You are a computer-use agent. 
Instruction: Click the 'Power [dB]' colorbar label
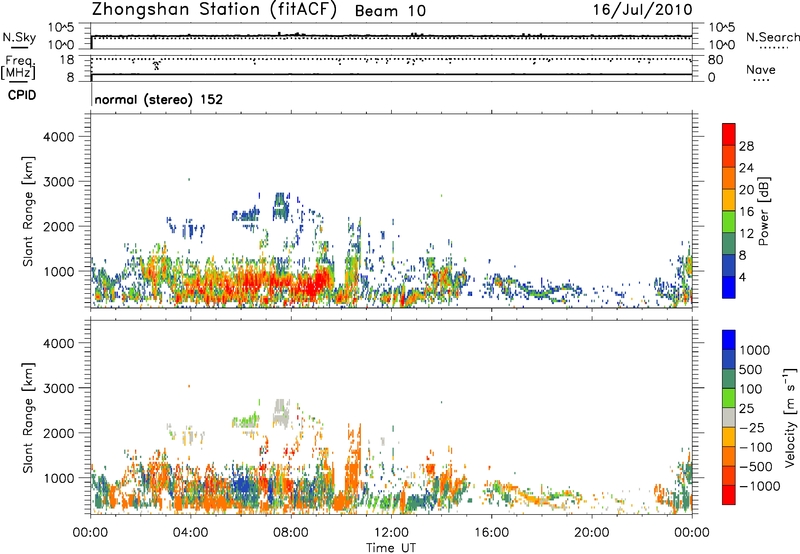tap(763, 211)
